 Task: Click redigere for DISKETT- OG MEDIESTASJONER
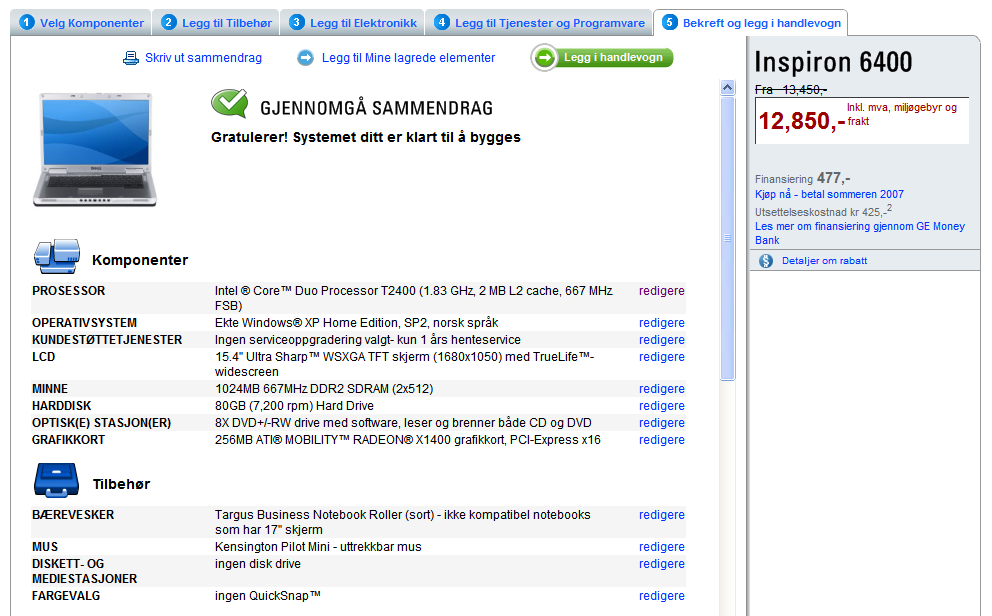(x=661, y=564)
